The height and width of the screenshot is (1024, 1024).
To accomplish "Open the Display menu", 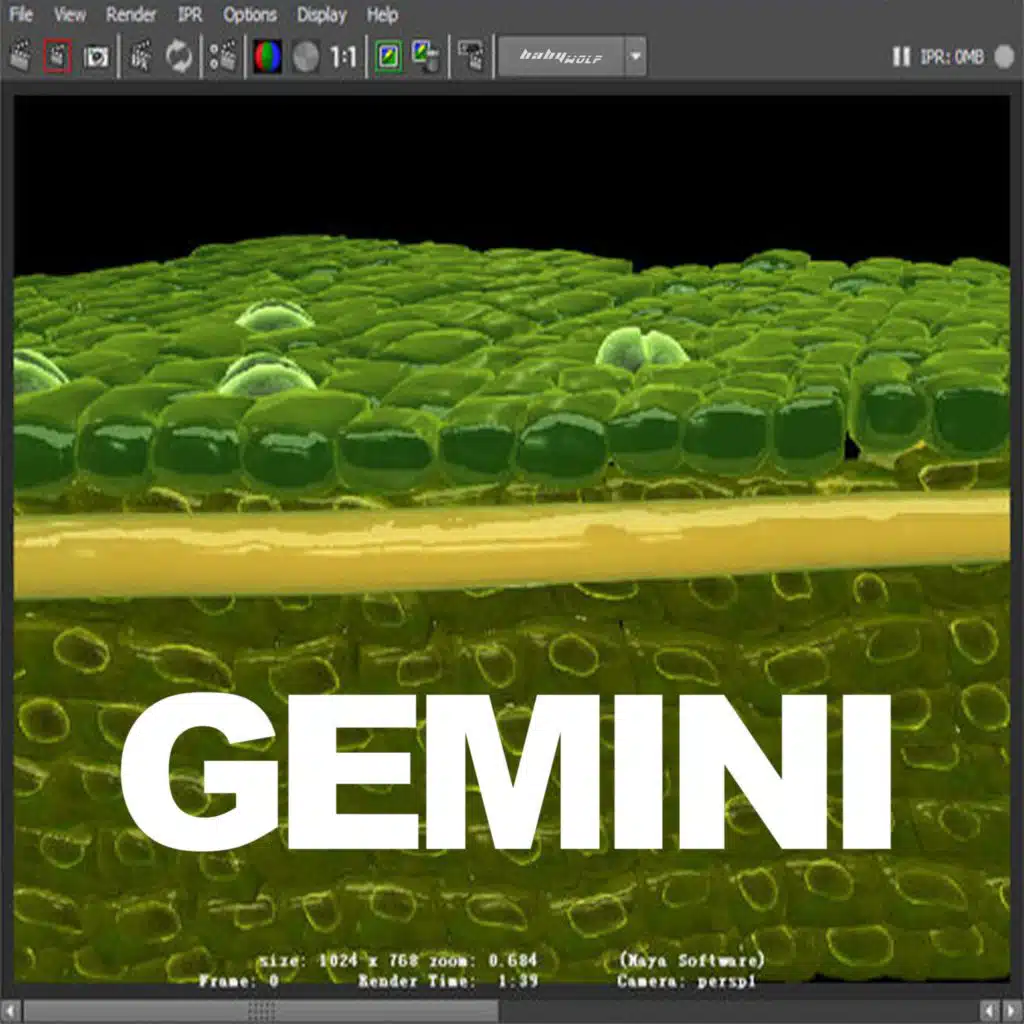I will (x=321, y=15).
